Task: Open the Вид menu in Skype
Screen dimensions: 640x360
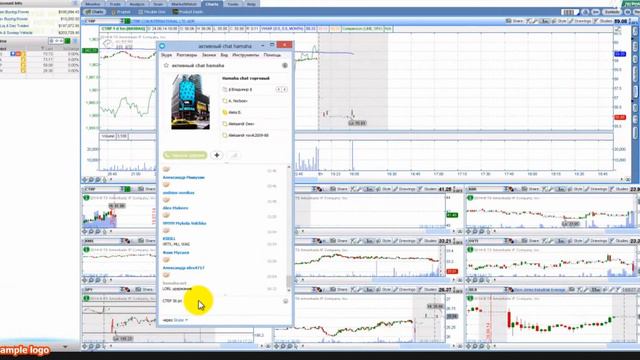Action: pos(224,55)
